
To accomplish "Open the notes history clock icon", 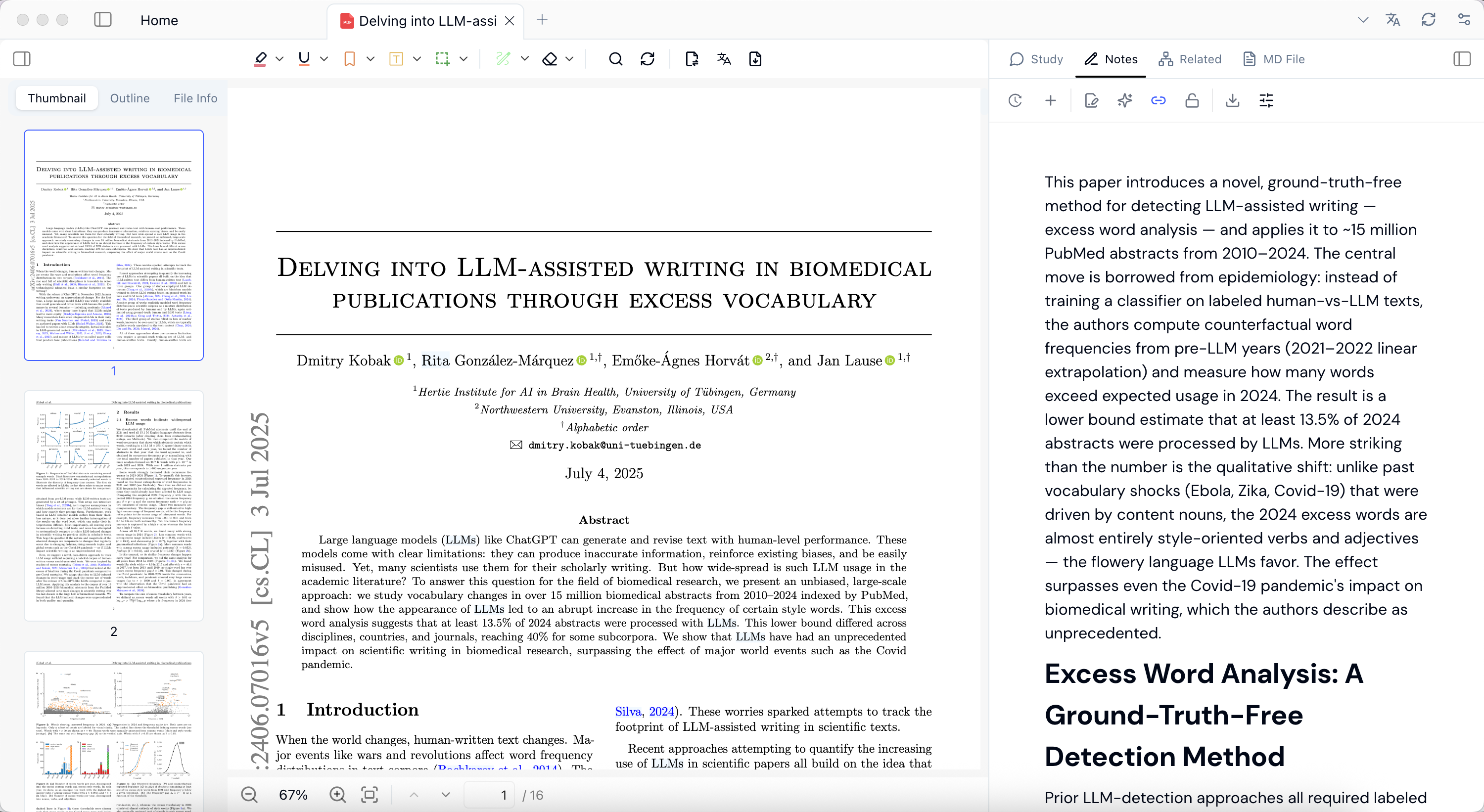I will point(1015,101).
